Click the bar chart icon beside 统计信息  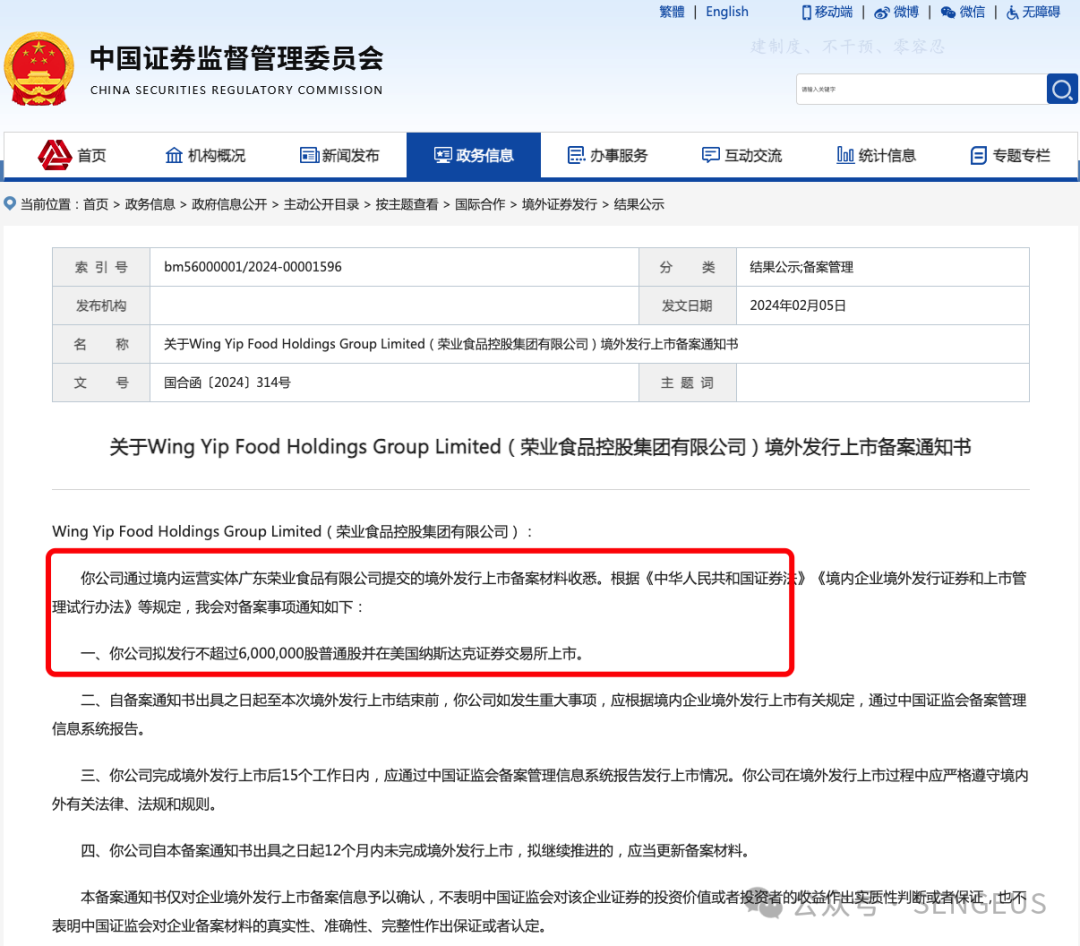pos(845,155)
